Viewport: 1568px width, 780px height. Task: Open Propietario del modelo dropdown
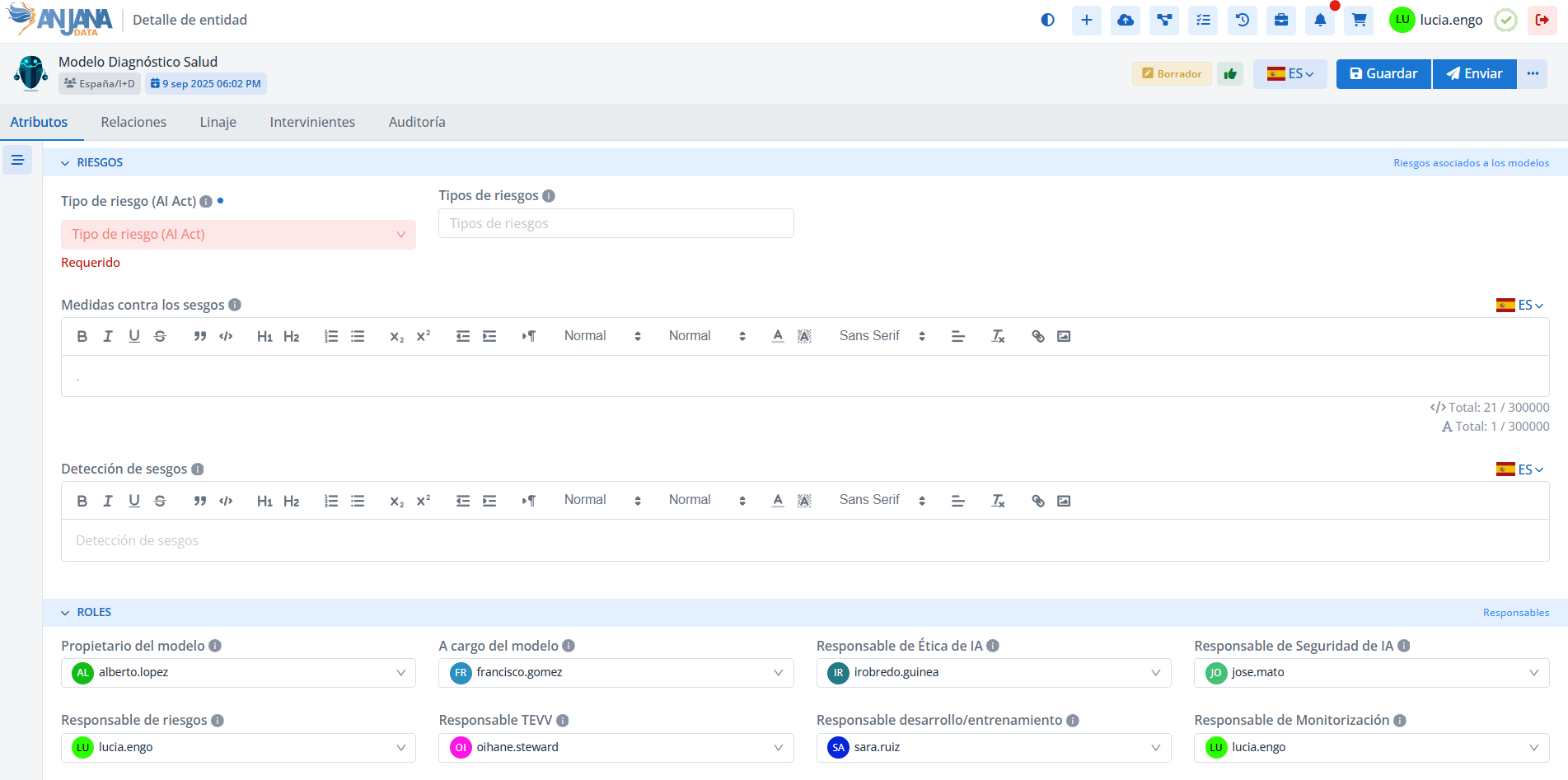238,673
